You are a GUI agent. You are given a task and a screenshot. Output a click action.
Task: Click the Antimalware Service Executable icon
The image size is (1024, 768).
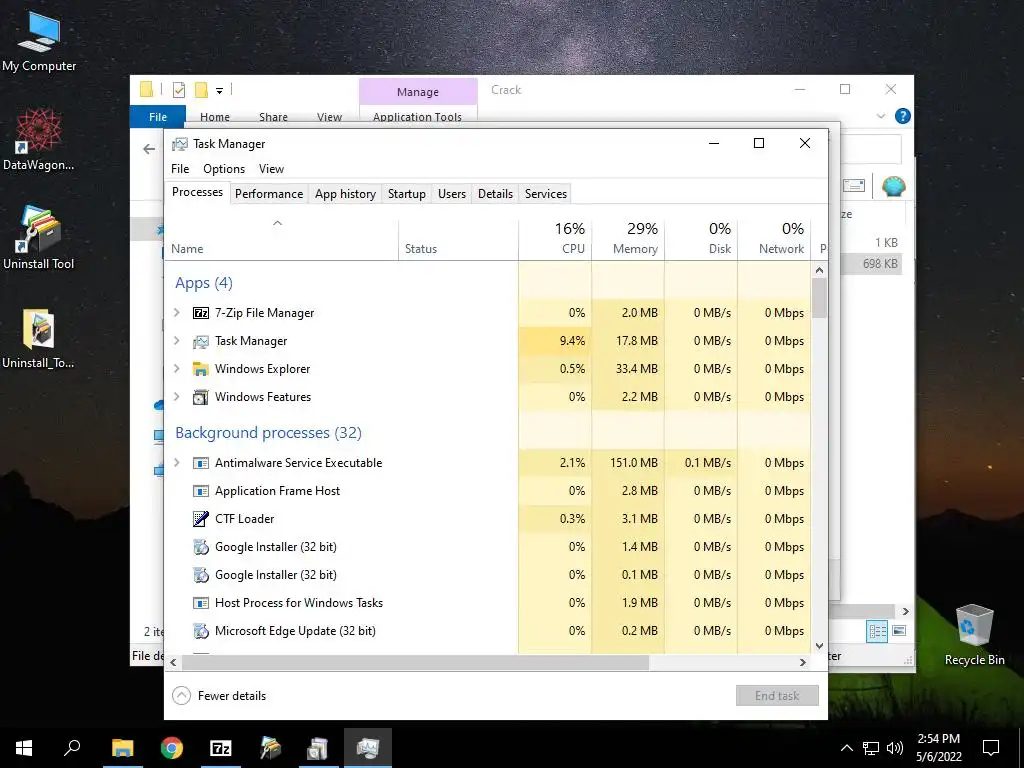point(200,463)
